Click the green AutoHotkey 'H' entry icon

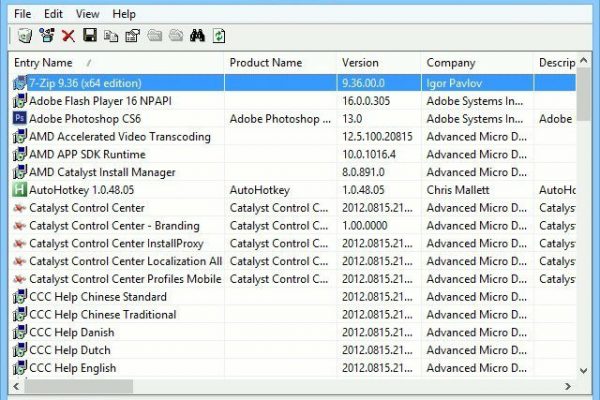click(x=19, y=189)
